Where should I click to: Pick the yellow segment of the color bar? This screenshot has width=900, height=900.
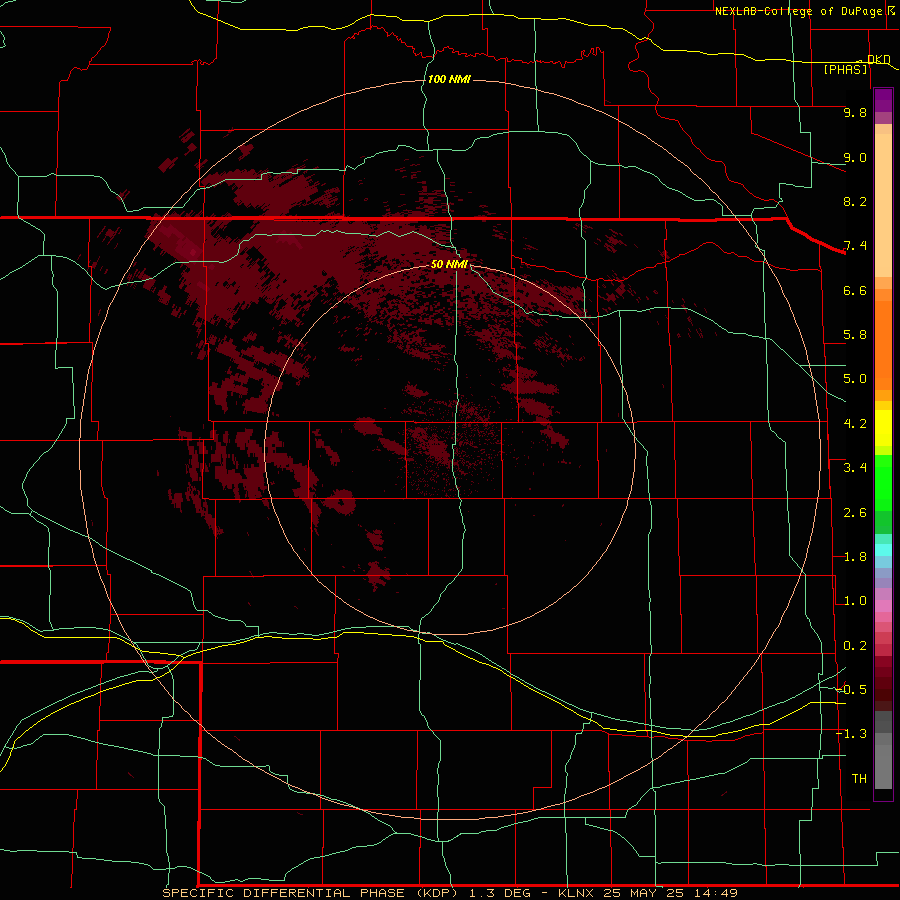[883, 428]
